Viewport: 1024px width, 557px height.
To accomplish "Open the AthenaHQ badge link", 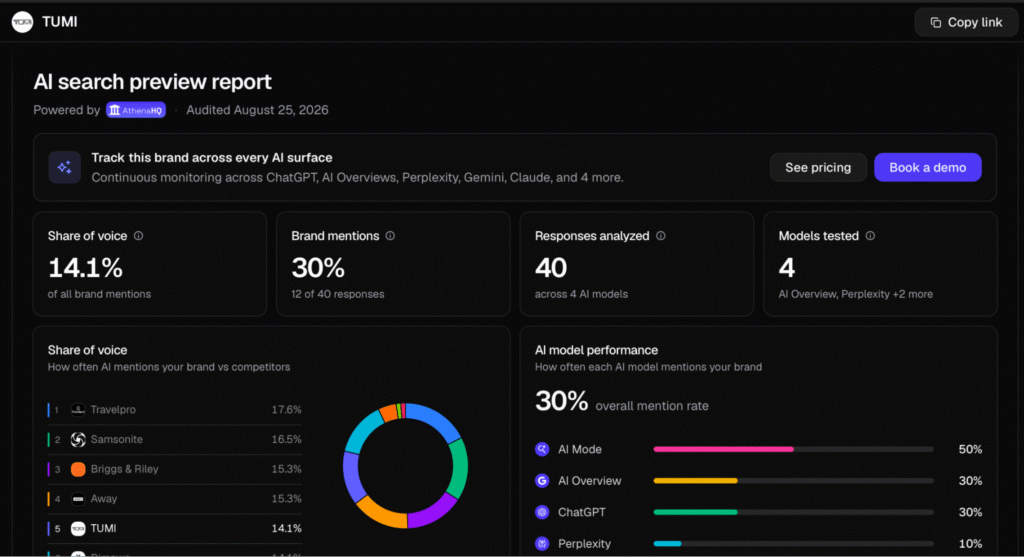I will (136, 110).
